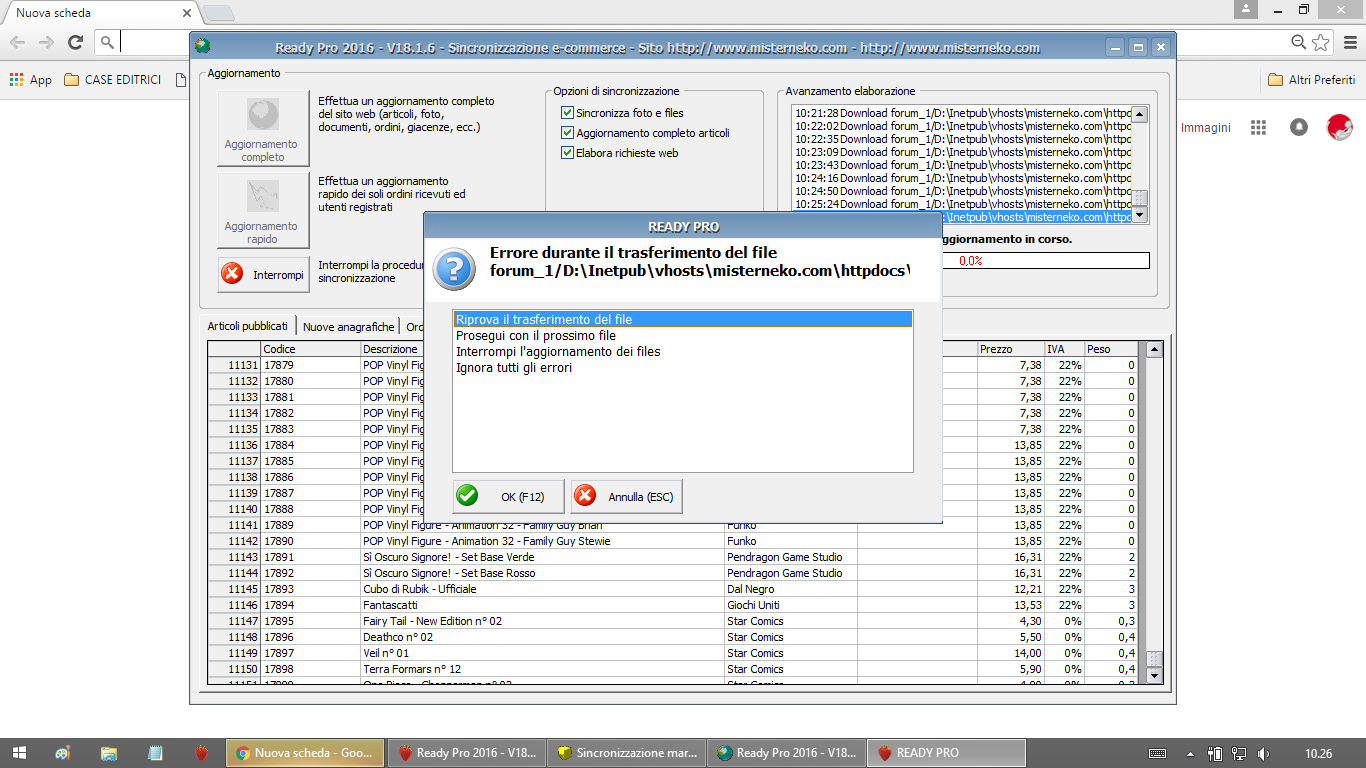Click the Google account avatar
The width and height of the screenshot is (1366, 768).
[1339, 127]
